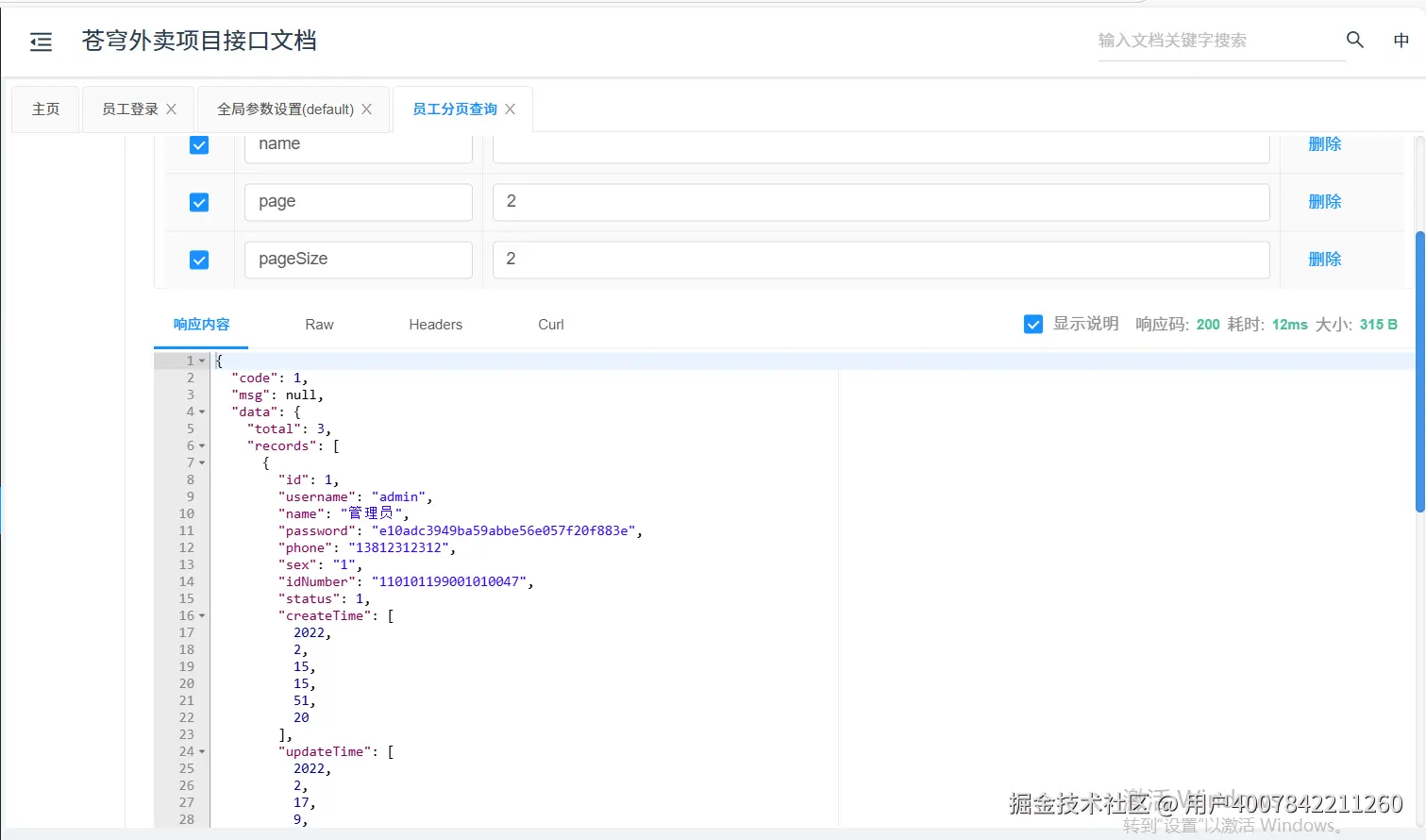
Task: Close the 全局参数设置(default) tab
Action: [366, 109]
